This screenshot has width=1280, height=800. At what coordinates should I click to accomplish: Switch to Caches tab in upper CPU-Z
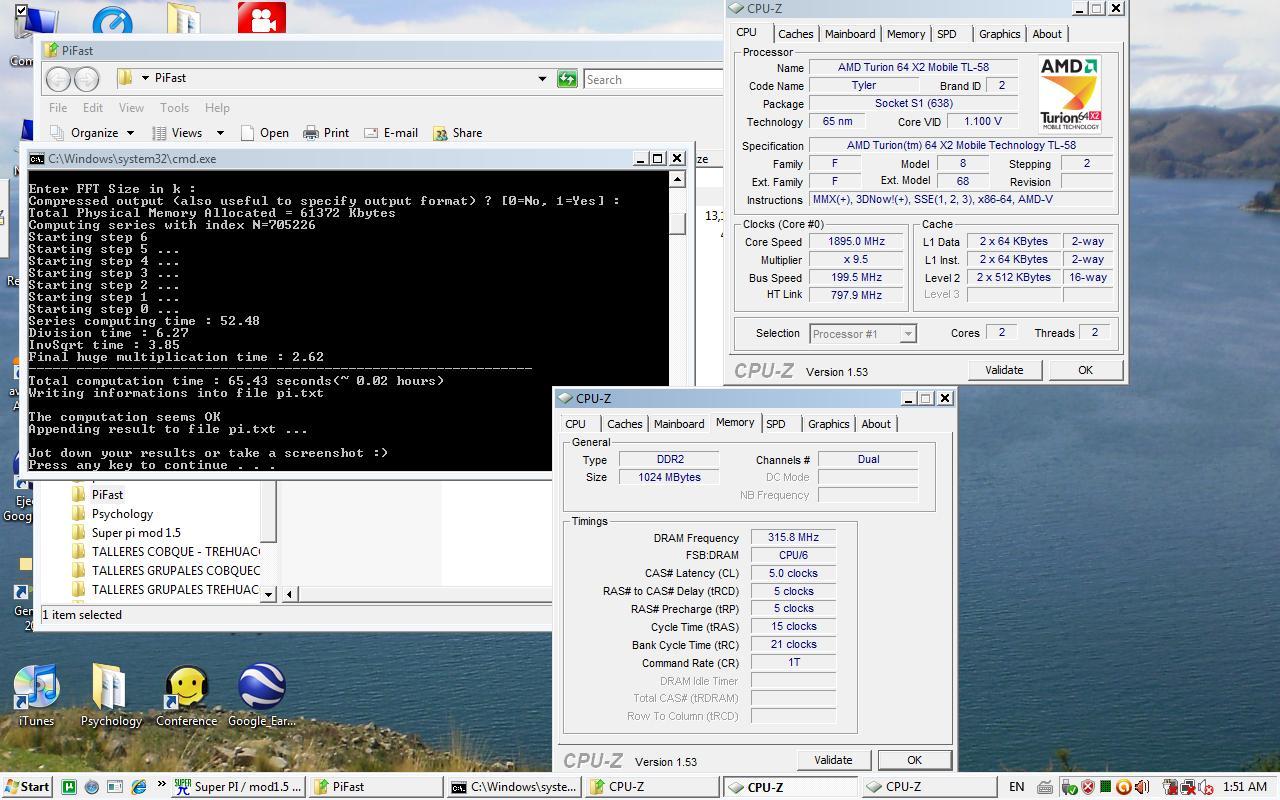tap(796, 34)
